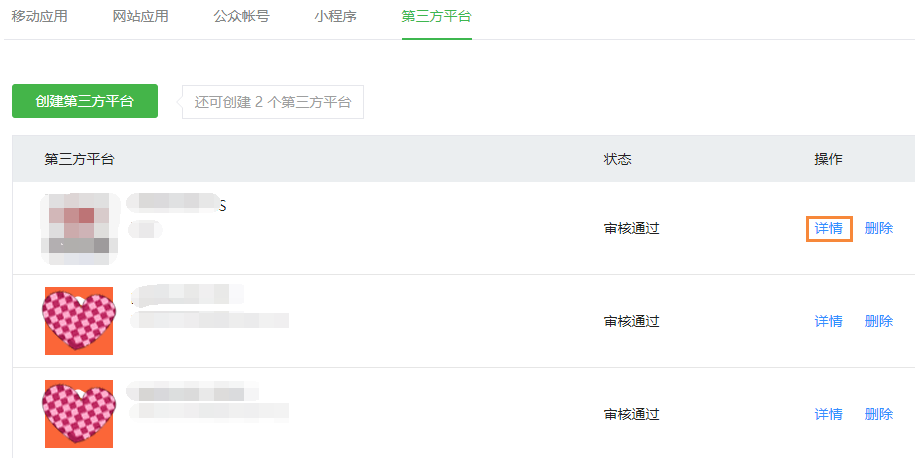Switch to the 网站应用 tab
The image size is (915, 468).
coord(141,16)
